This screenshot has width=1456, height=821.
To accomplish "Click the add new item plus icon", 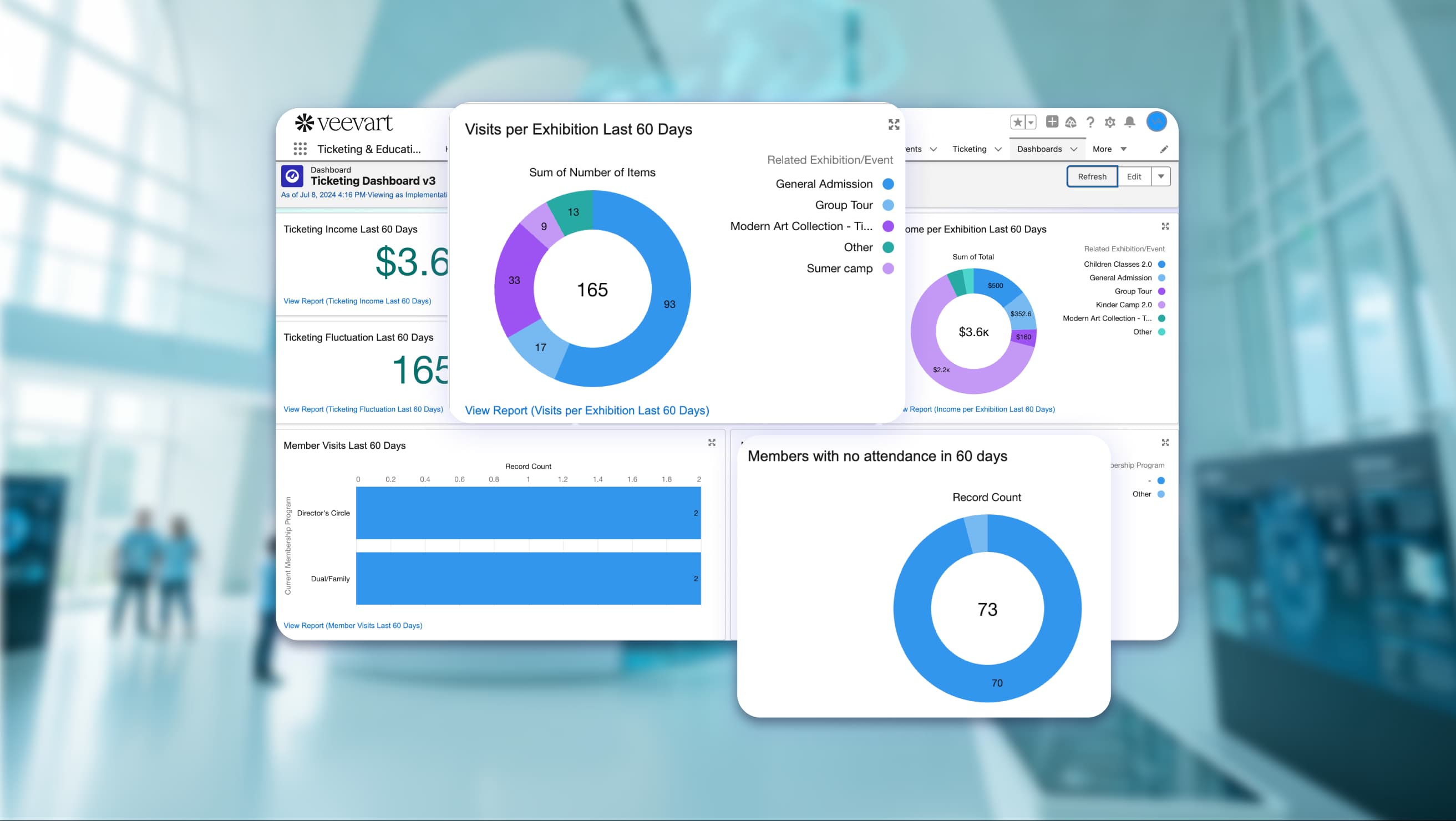I will point(1052,121).
